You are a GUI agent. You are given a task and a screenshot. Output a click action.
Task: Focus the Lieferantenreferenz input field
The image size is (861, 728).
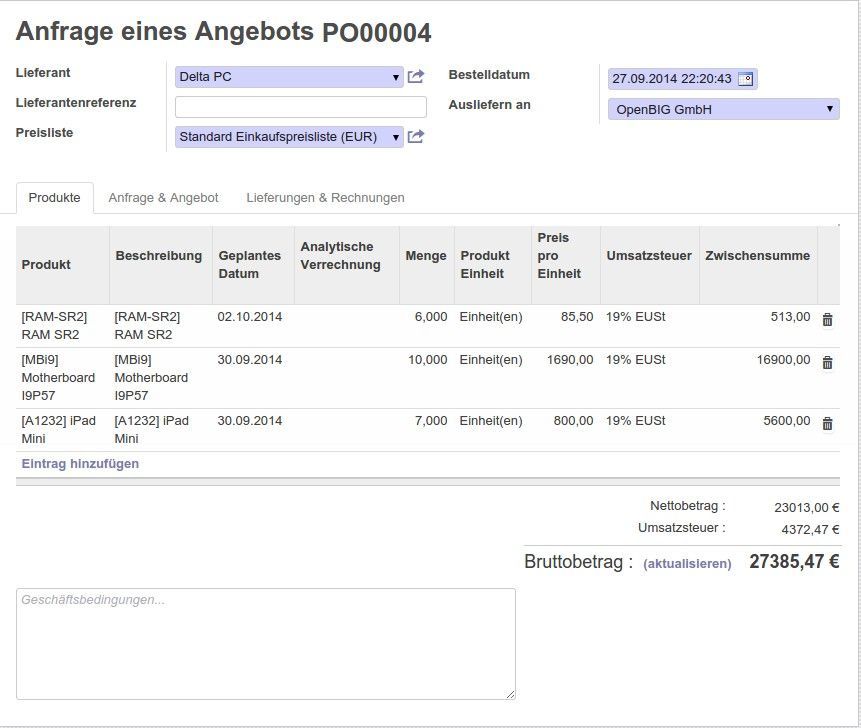pos(300,107)
